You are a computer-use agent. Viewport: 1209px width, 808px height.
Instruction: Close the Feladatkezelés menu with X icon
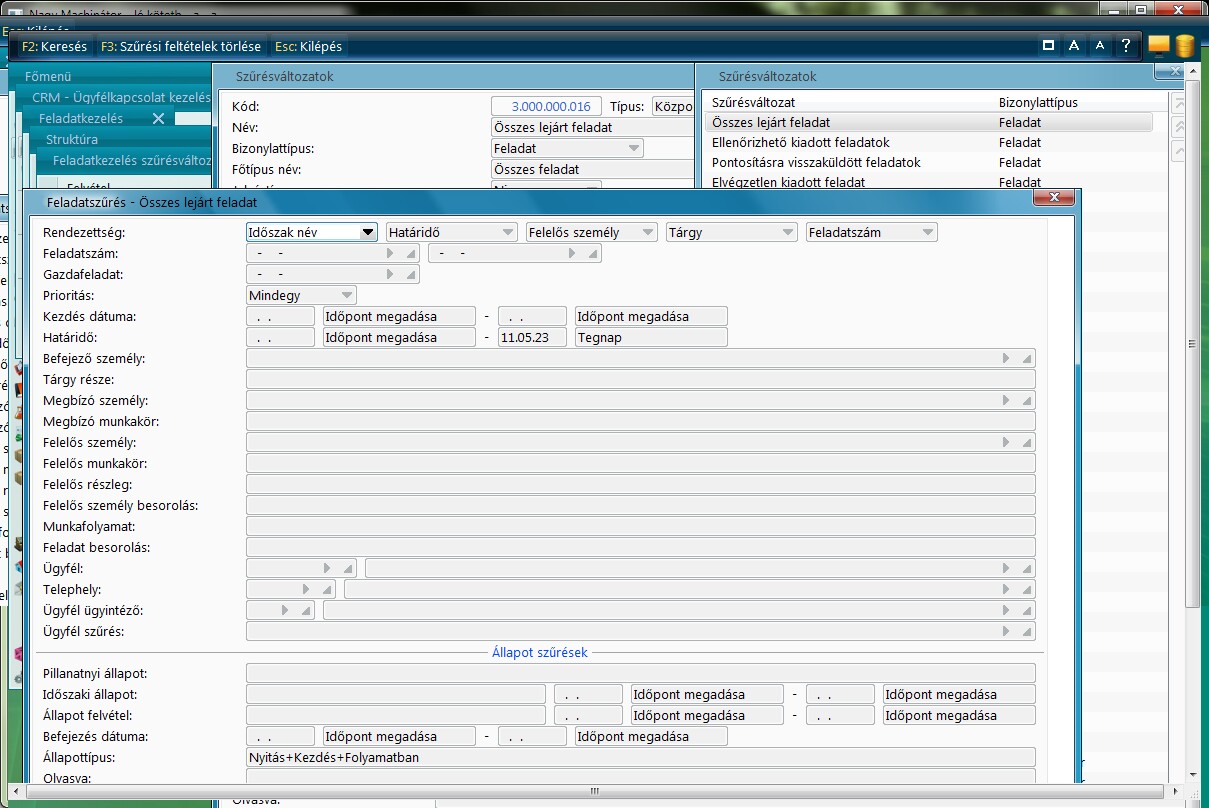click(x=158, y=118)
